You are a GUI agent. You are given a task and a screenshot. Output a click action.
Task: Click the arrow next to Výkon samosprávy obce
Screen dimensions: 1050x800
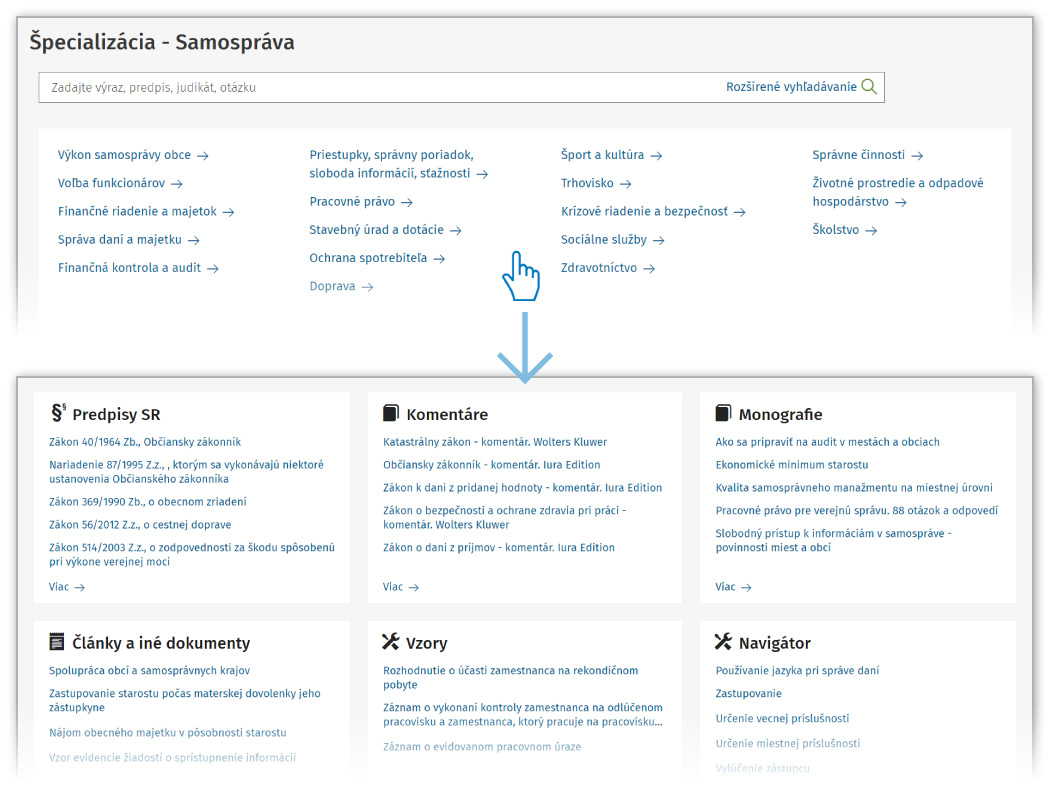point(203,156)
